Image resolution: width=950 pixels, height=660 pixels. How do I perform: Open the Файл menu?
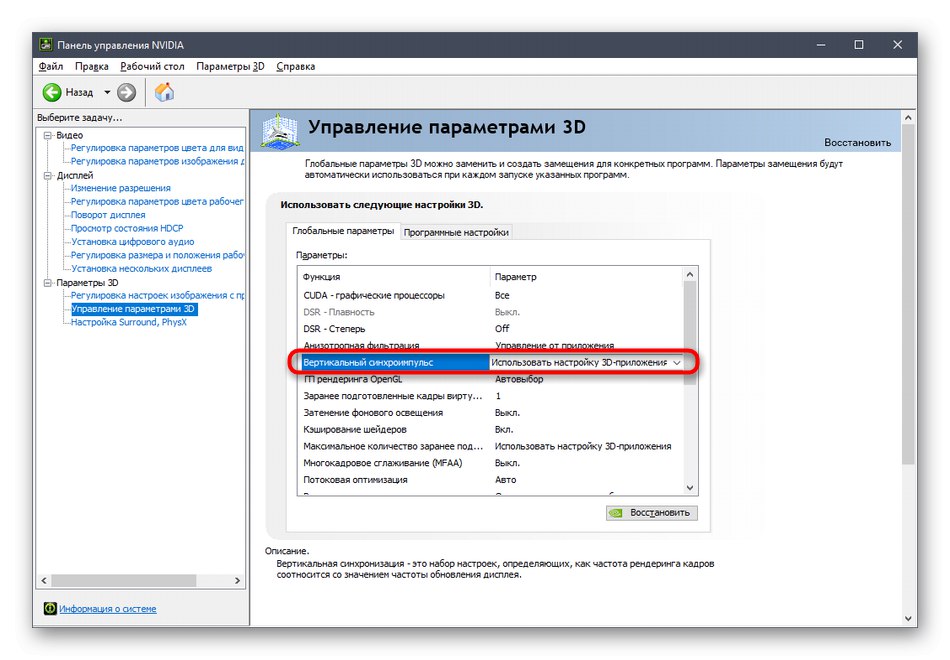pyautogui.click(x=51, y=66)
